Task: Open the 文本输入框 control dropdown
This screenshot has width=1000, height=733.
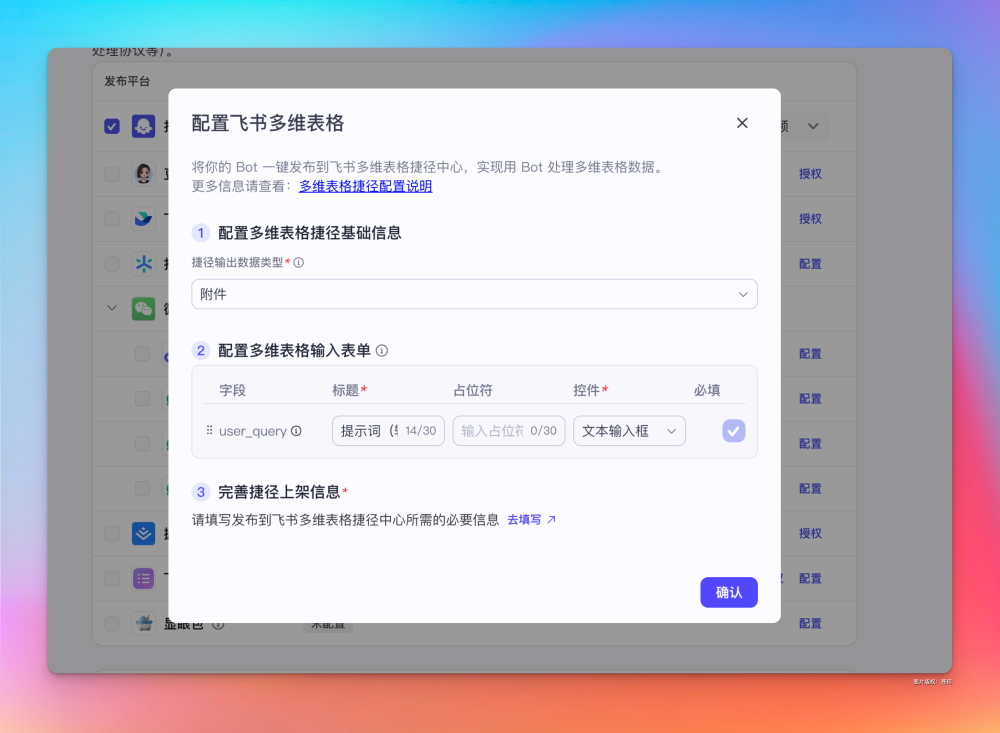Action: tap(629, 431)
